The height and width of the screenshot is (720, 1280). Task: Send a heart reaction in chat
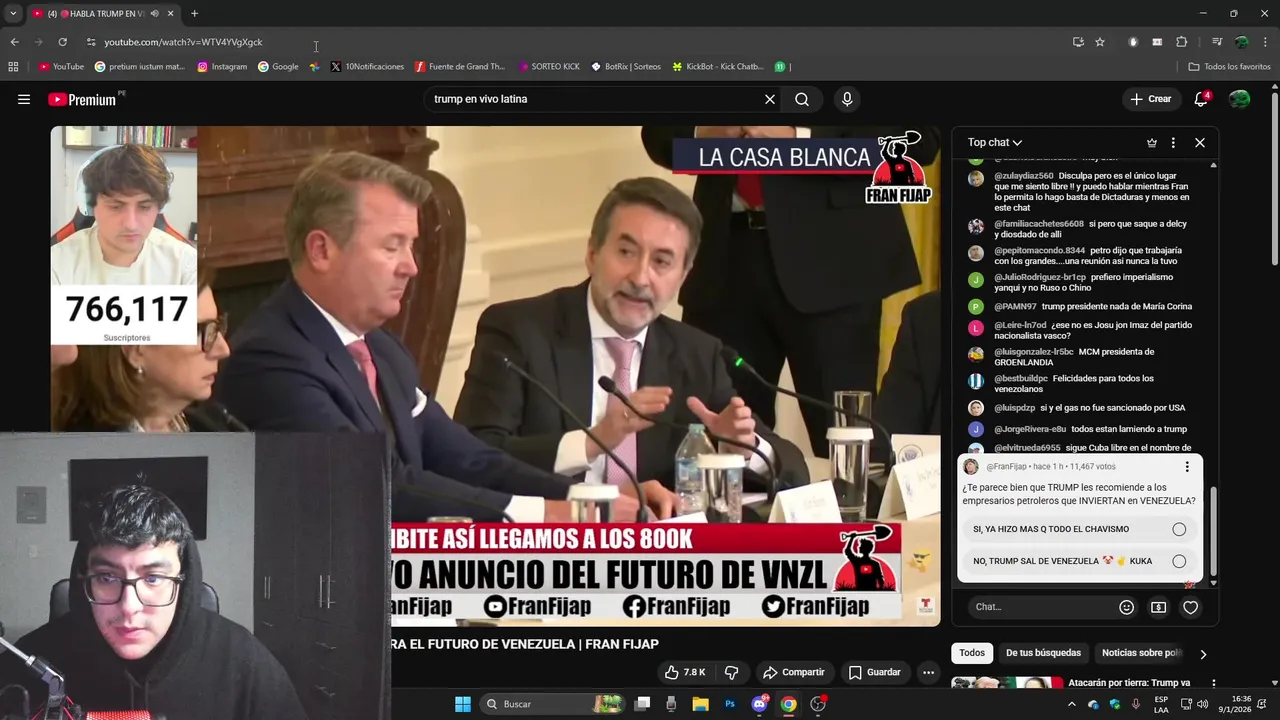click(1190, 607)
